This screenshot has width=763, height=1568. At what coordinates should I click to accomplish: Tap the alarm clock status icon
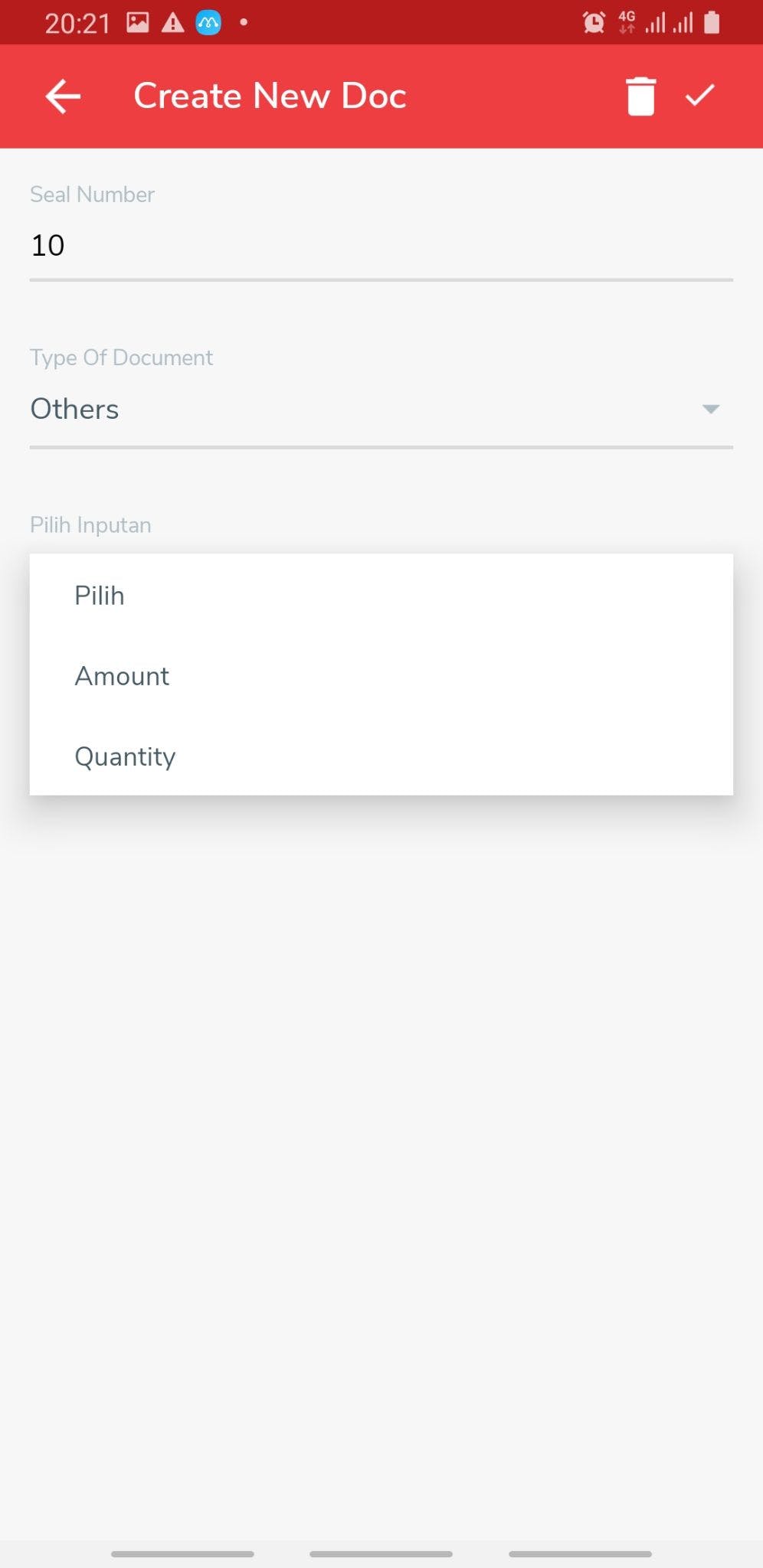(x=594, y=23)
